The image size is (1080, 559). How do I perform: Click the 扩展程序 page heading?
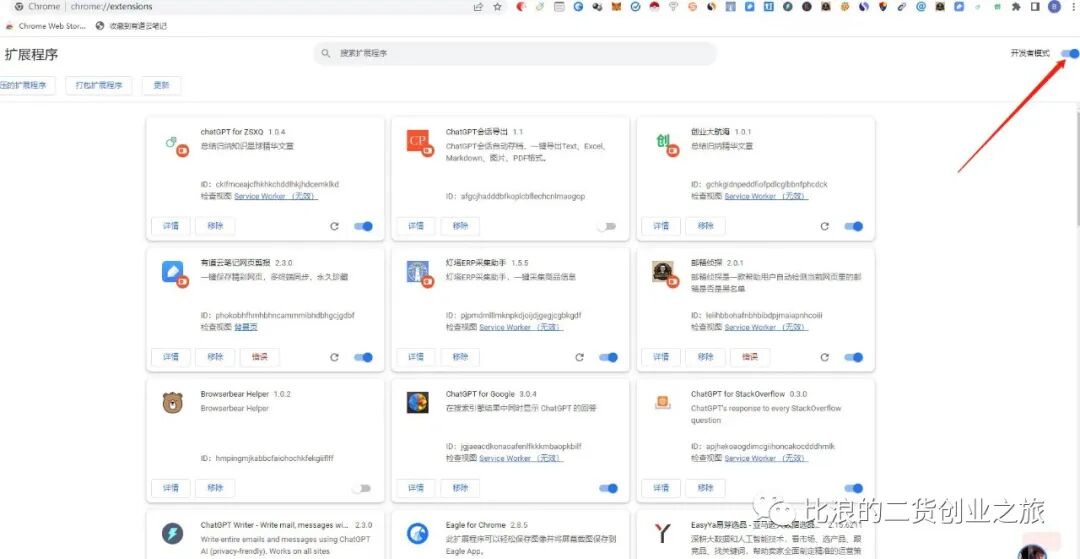click(x=32, y=54)
